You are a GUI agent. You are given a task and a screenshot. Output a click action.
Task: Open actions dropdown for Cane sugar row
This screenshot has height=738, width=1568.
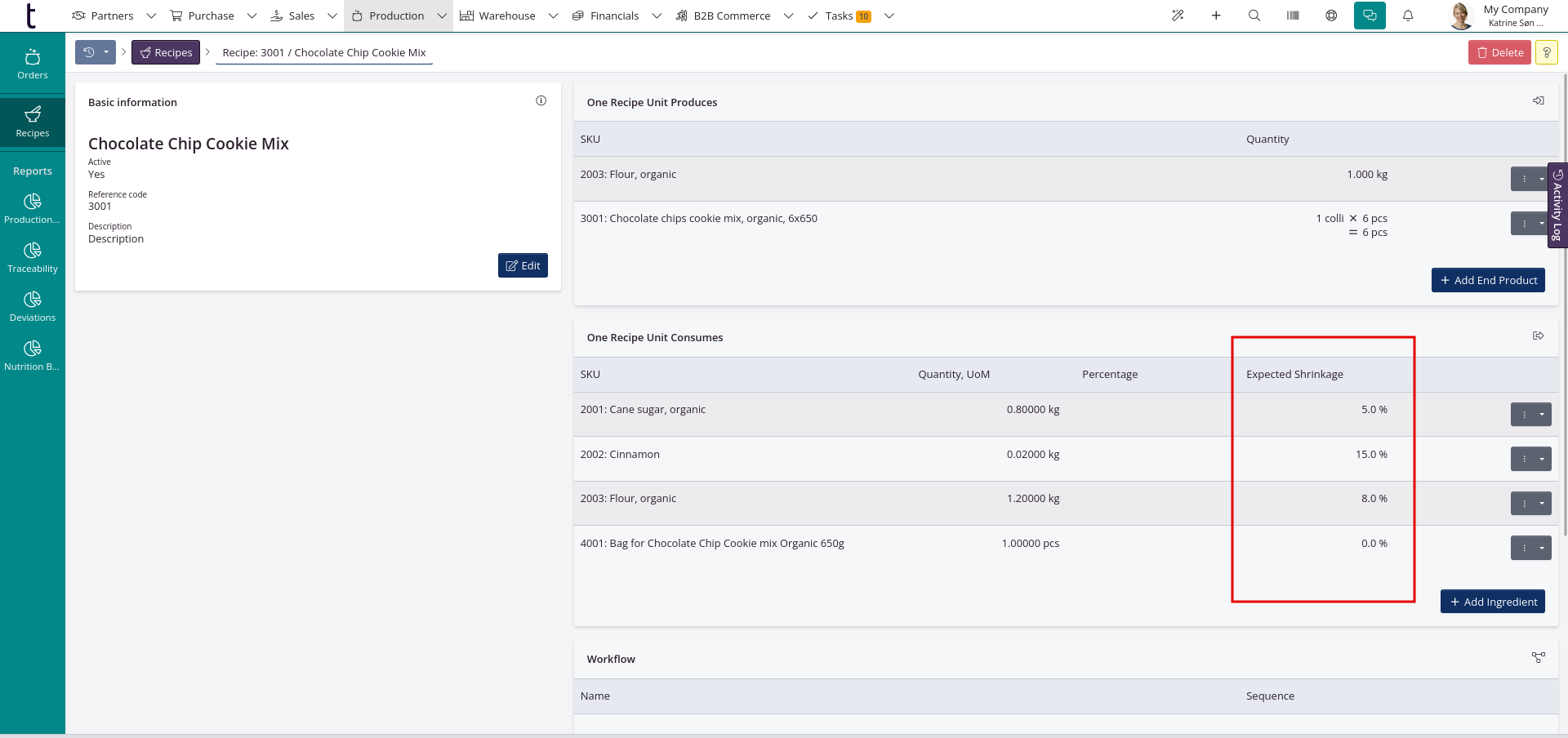(1541, 415)
